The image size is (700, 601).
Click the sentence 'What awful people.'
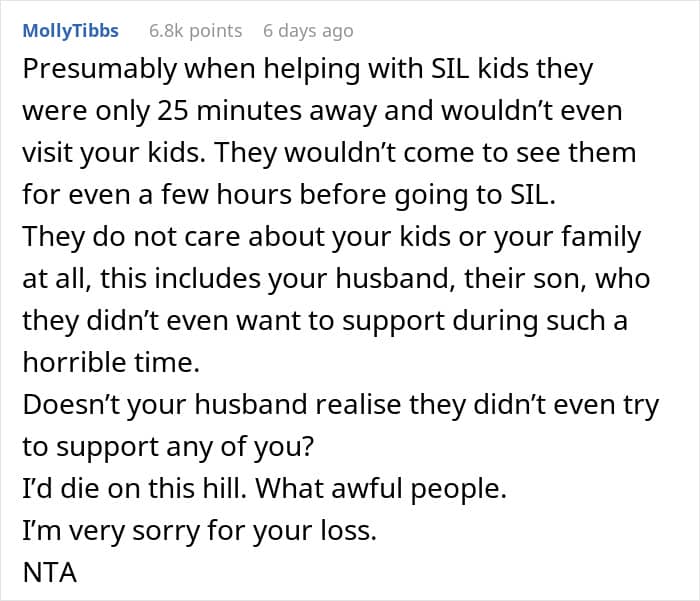coord(381,489)
